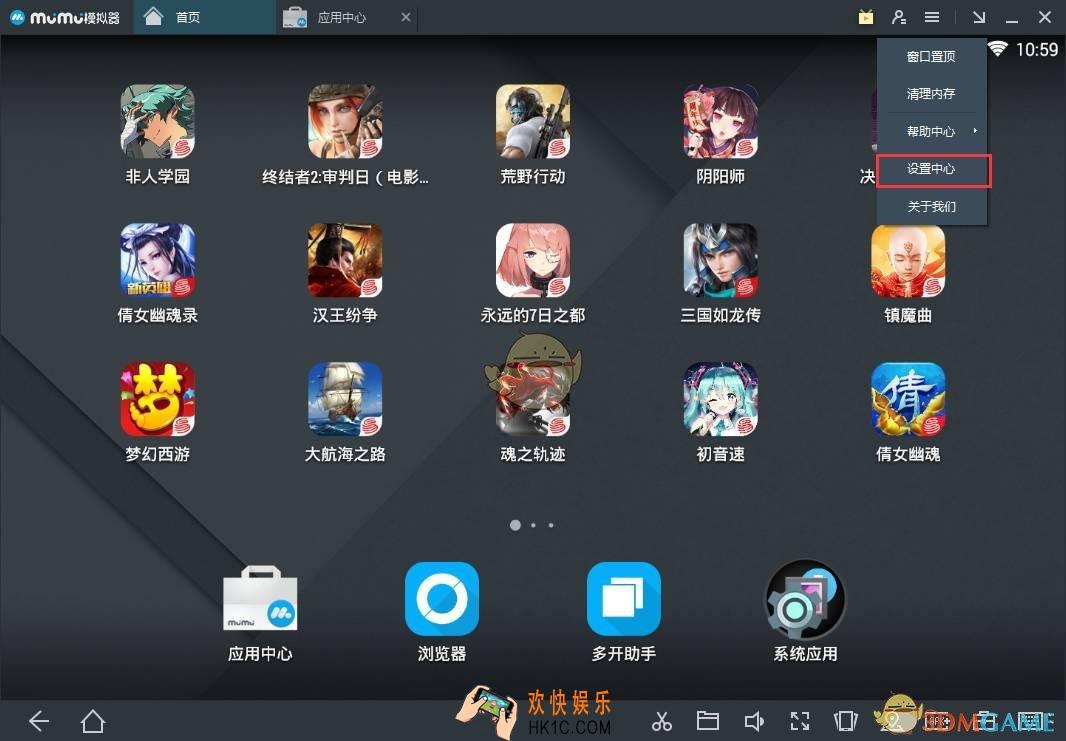The image size is (1066, 741).
Task: Launch 倩女幽魂 app
Action: pyautogui.click(x=908, y=400)
